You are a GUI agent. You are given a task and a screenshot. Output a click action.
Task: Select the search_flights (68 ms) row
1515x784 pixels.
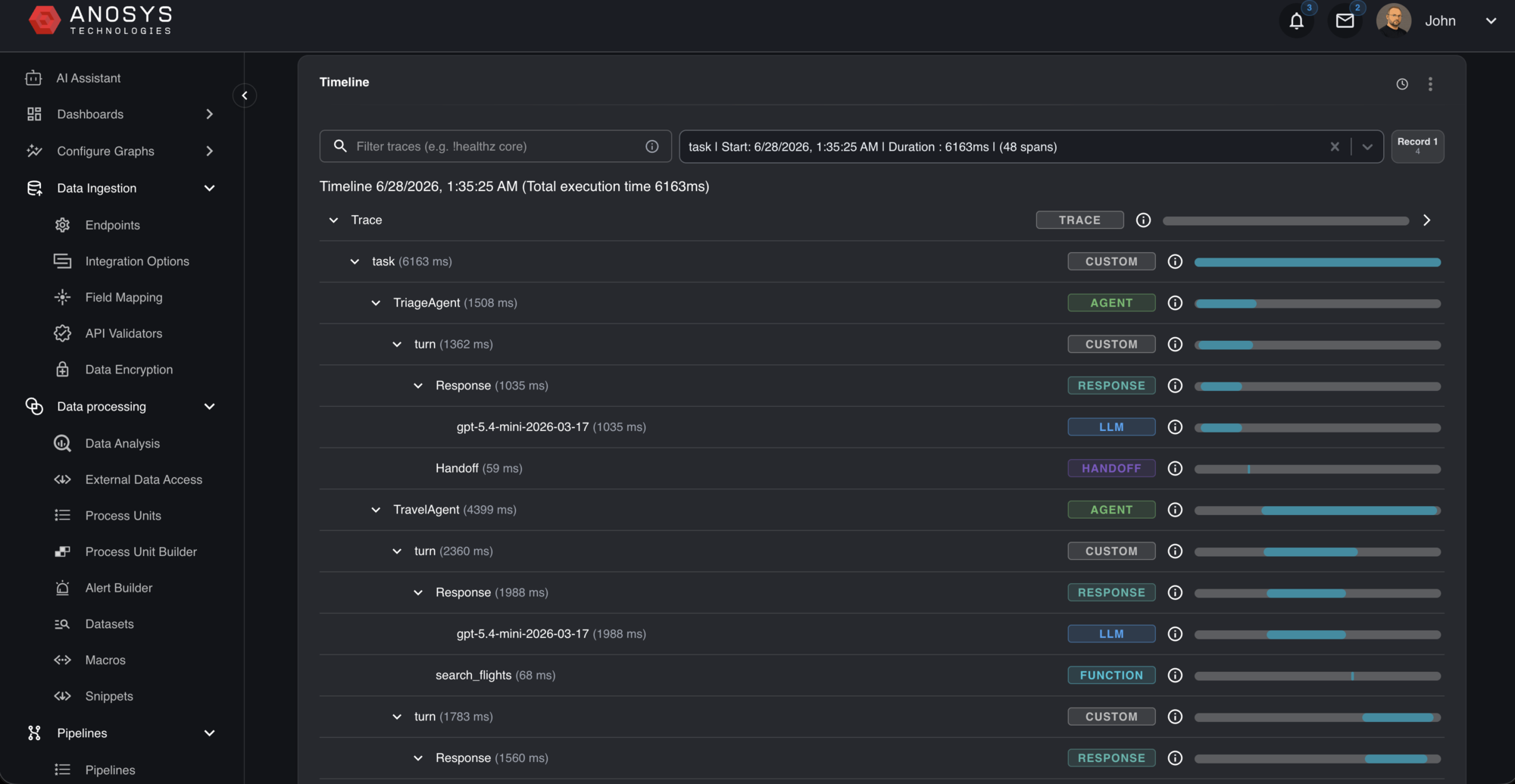881,676
